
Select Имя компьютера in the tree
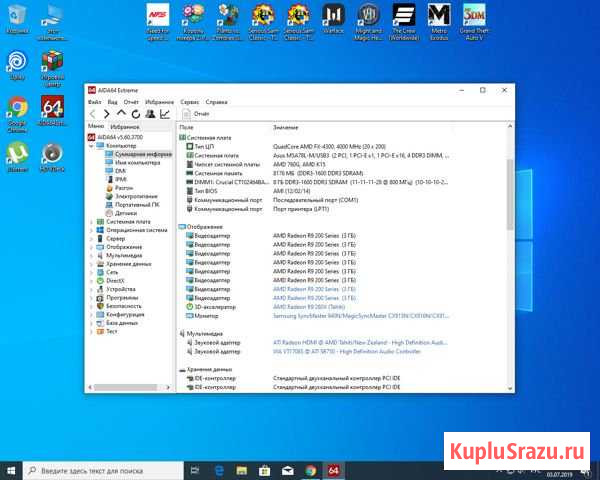[x=137, y=163]
